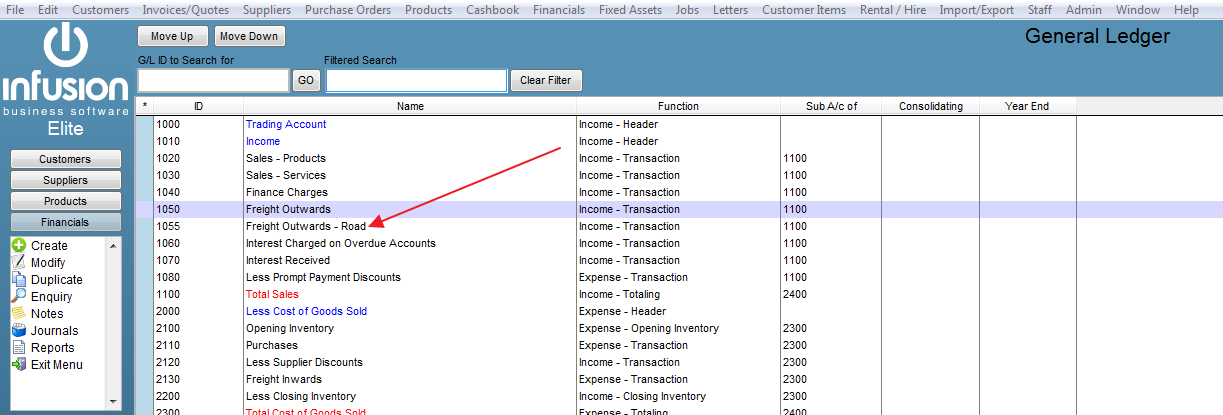The height and width of the screenshot is (415, 1223).
Task: Open the Help menu
Action: 1186,10
